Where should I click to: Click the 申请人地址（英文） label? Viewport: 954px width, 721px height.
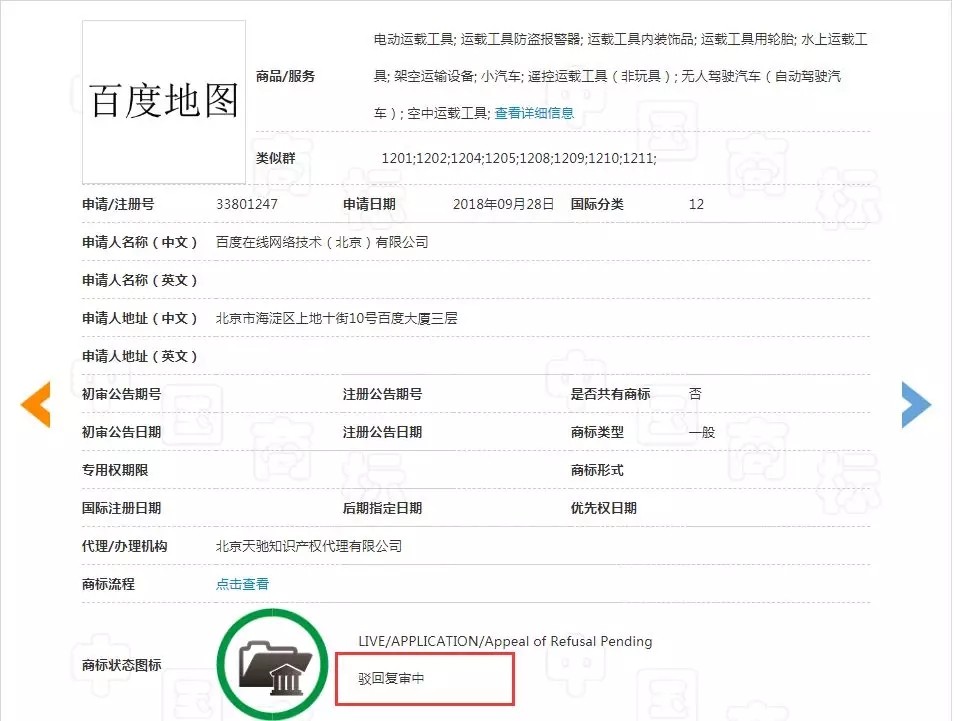(x=140, y=357)
